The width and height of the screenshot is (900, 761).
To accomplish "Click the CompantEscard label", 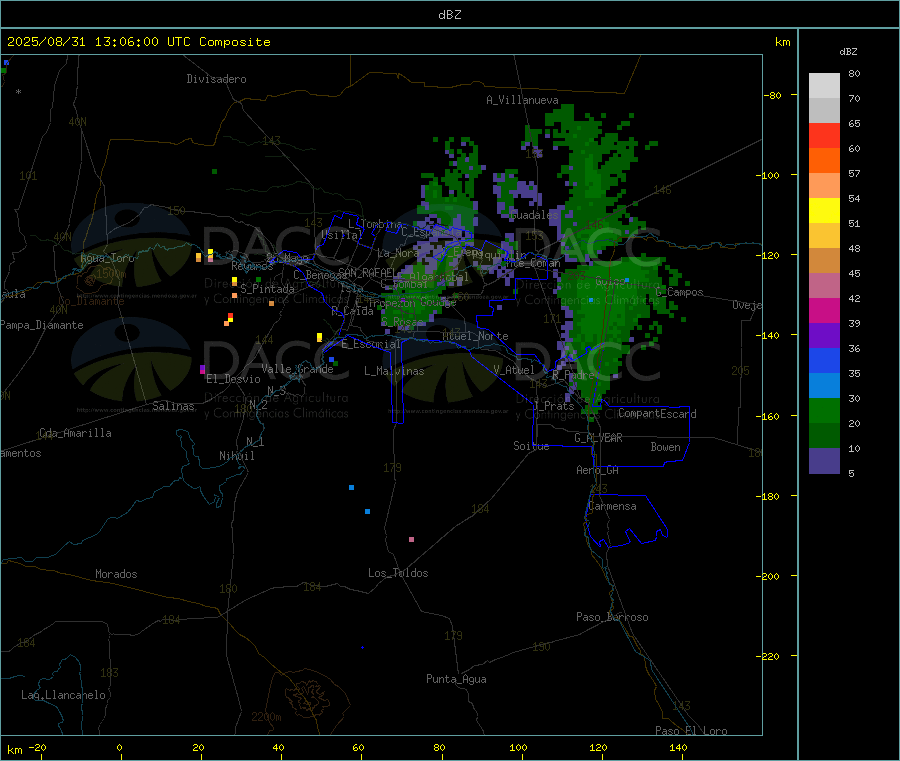I will coord(657,414).
